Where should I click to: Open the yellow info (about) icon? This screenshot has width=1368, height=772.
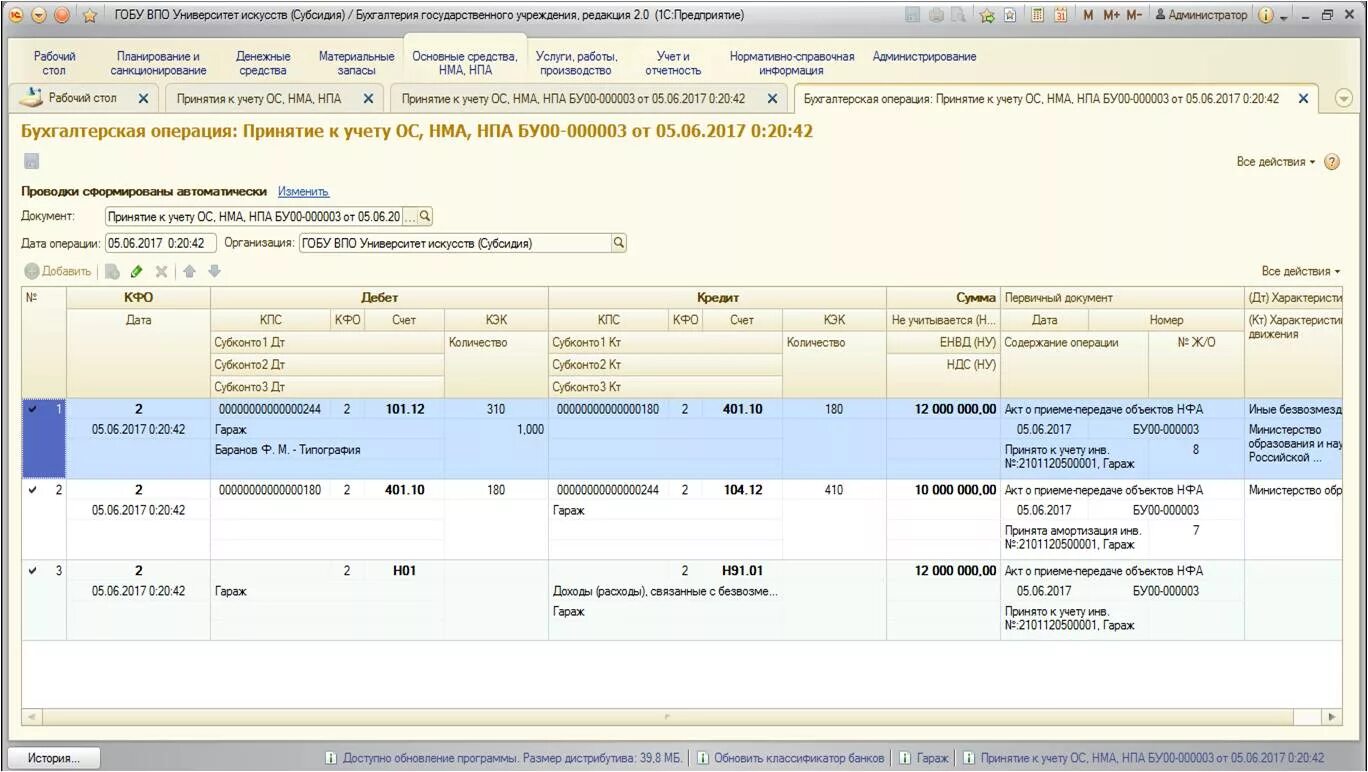click(1266, 15)
